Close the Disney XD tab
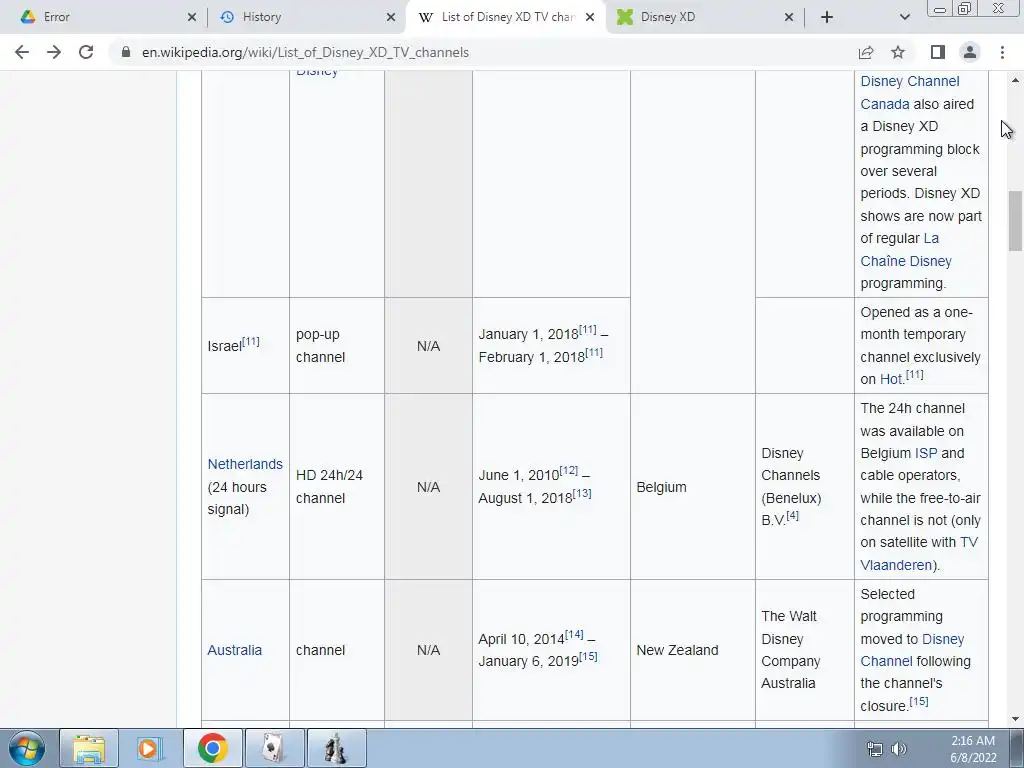This screenshot has width=1024, height=768. pos(789,17)
